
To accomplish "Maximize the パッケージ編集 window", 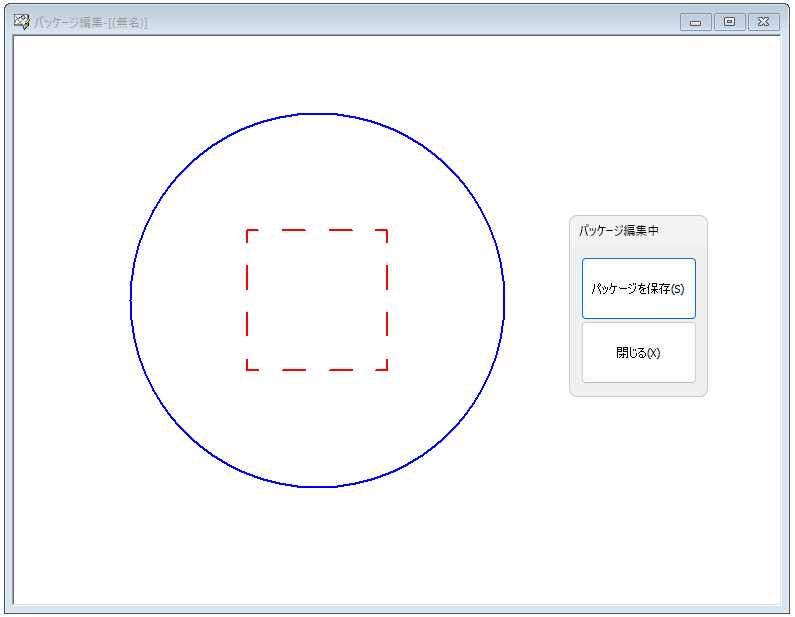I will [729, 22].
